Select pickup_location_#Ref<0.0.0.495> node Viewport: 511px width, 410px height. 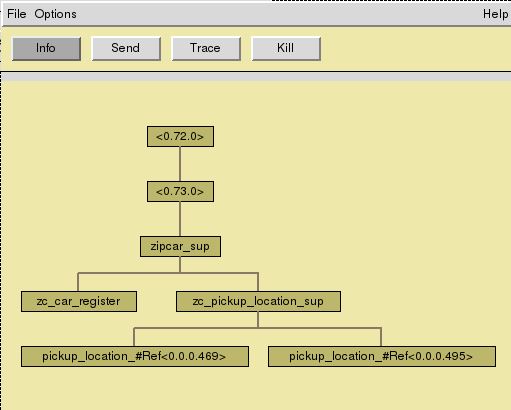pos(382,356)
